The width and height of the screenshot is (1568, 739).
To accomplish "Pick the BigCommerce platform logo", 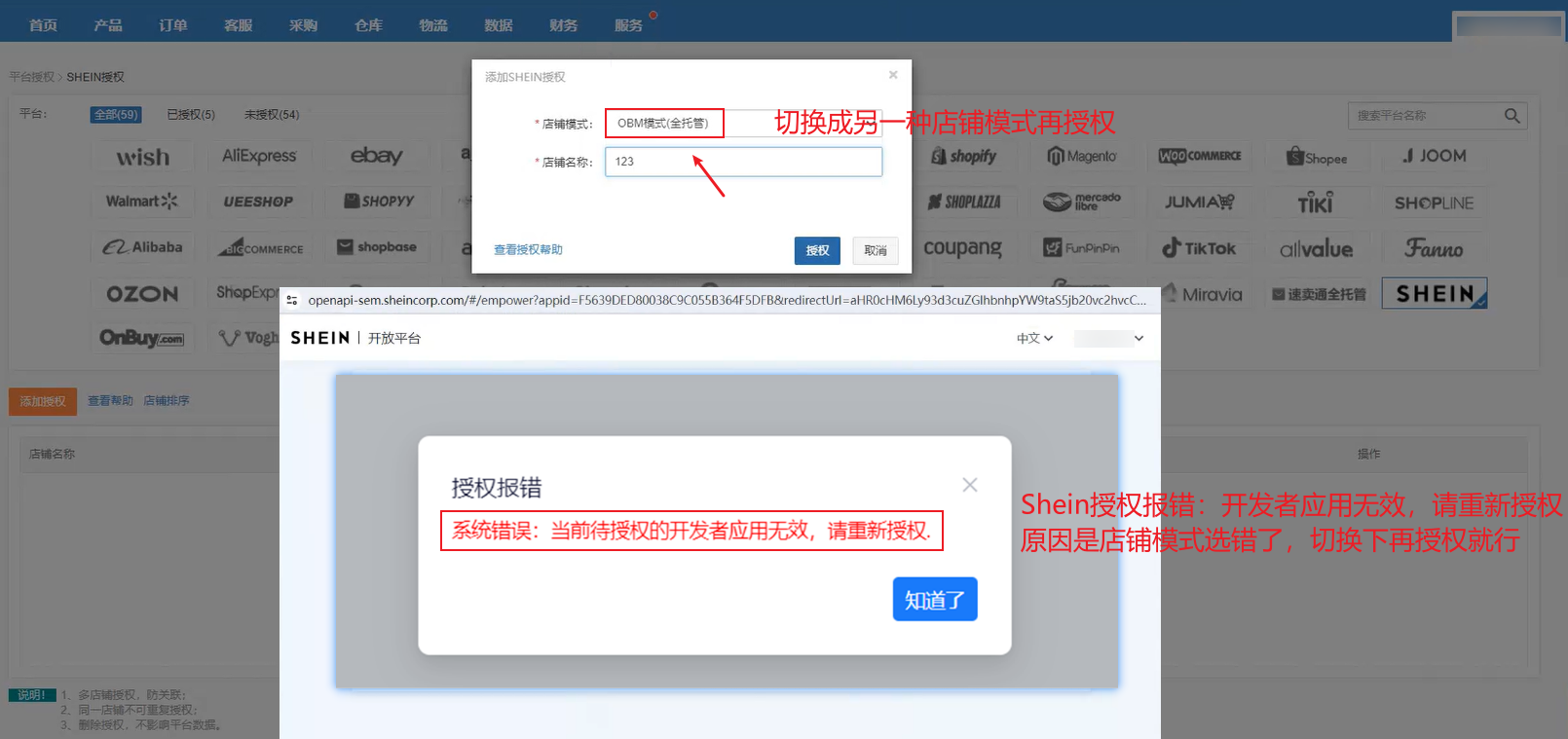I will [260, 248].
